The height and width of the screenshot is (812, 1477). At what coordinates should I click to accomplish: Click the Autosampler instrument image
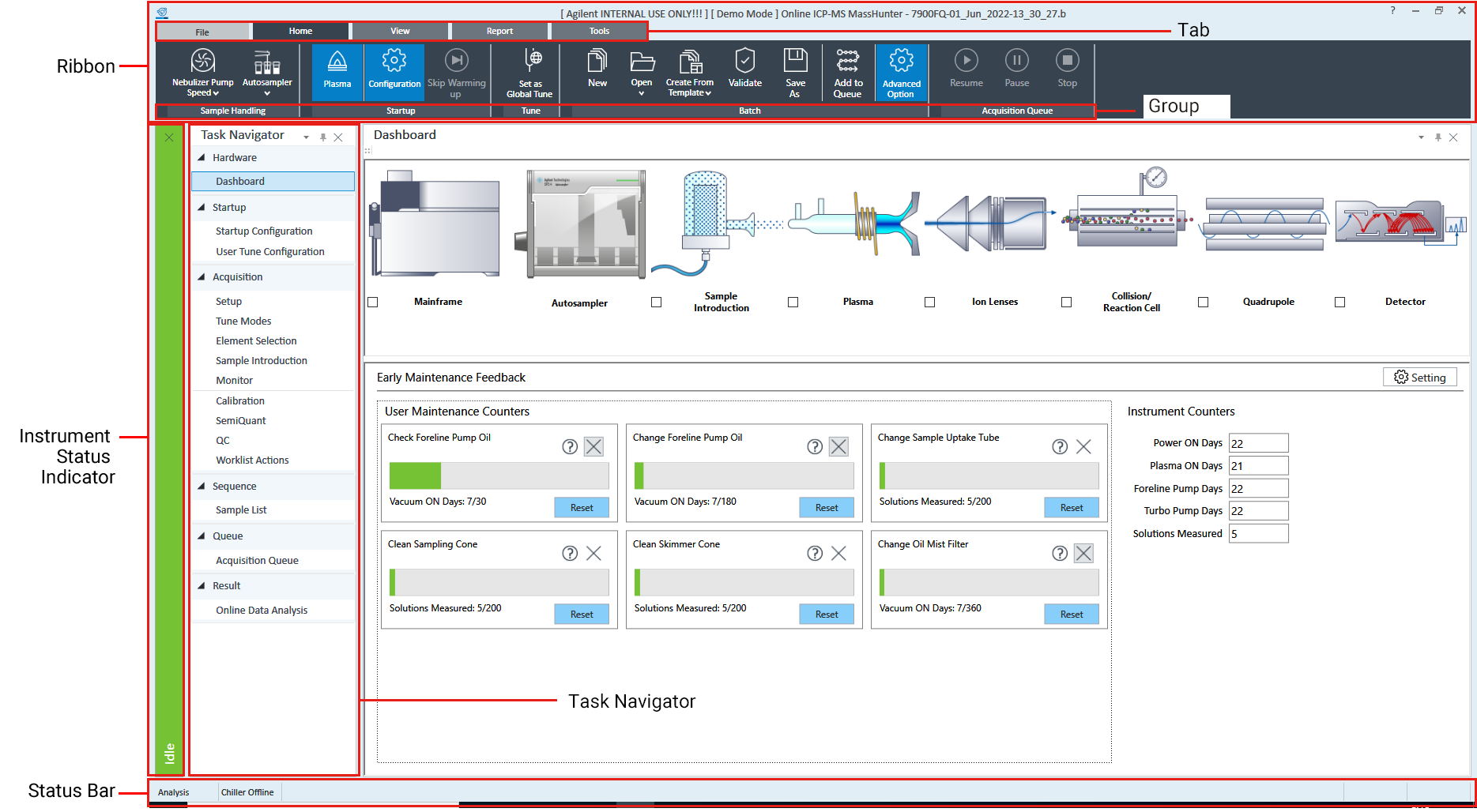pos(580,224)
